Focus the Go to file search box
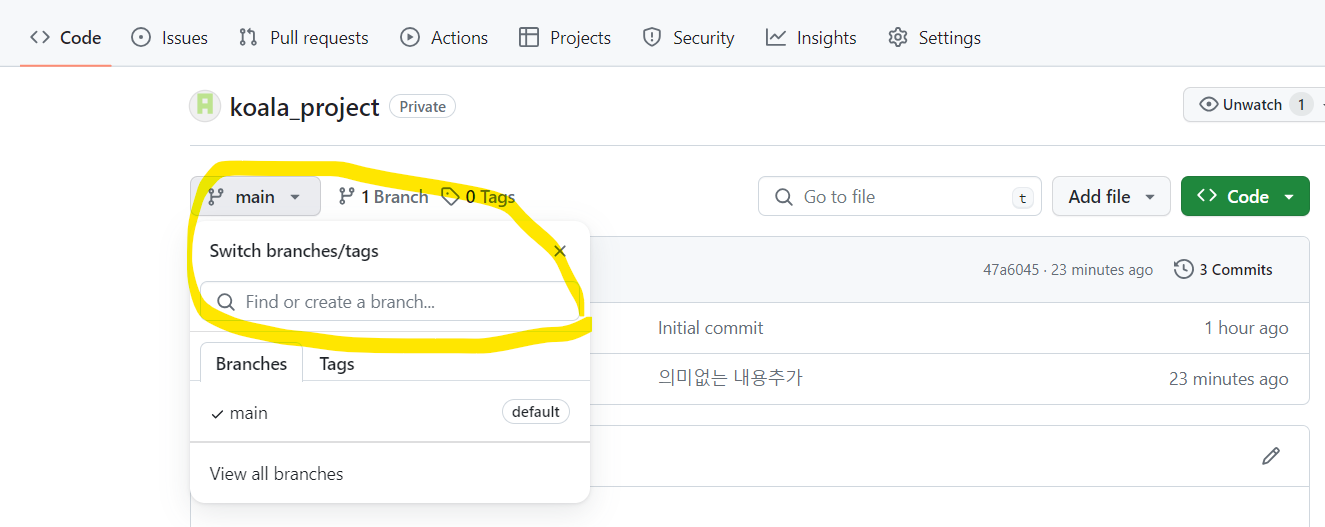Image resolution: width=1325 pixels, height=527 pixels. pyautogui.click(x=900, y=197)
